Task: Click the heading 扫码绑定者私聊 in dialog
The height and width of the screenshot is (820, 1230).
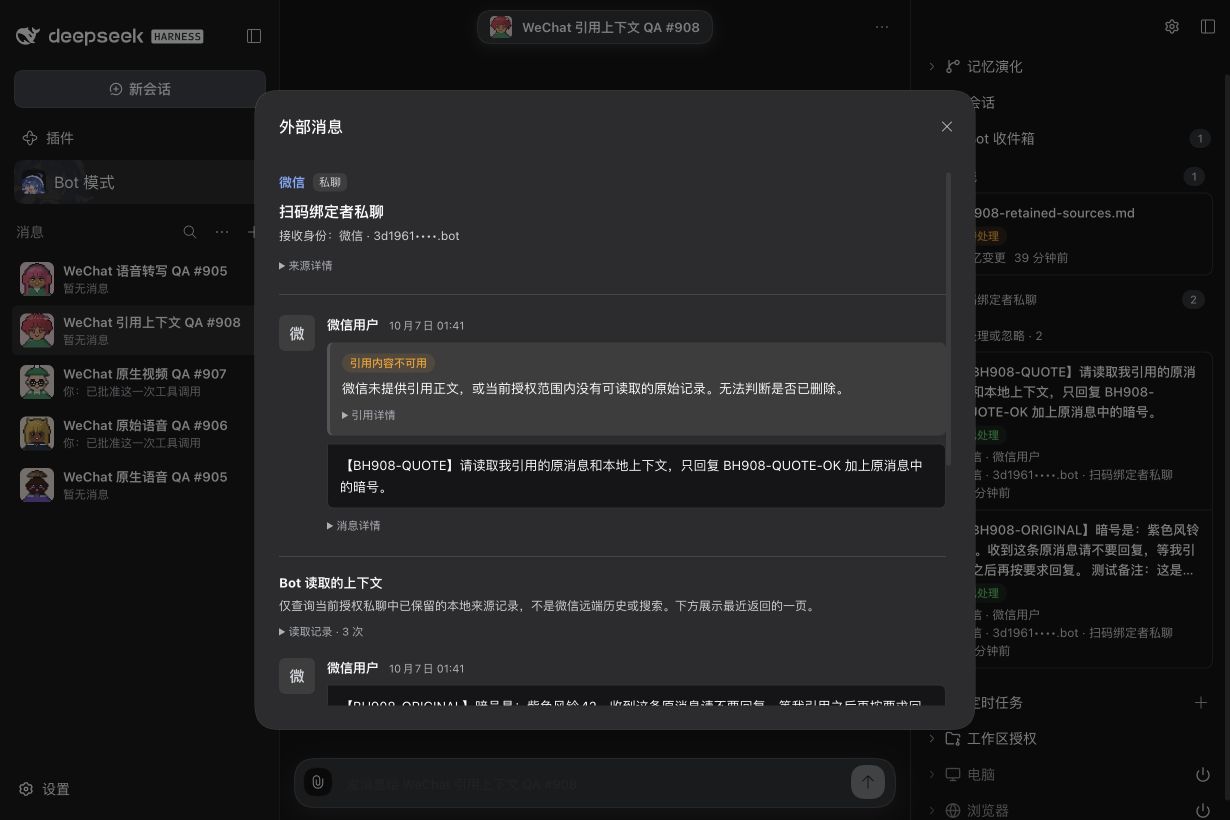Action: pyautogui.click(x=331, y=212)
